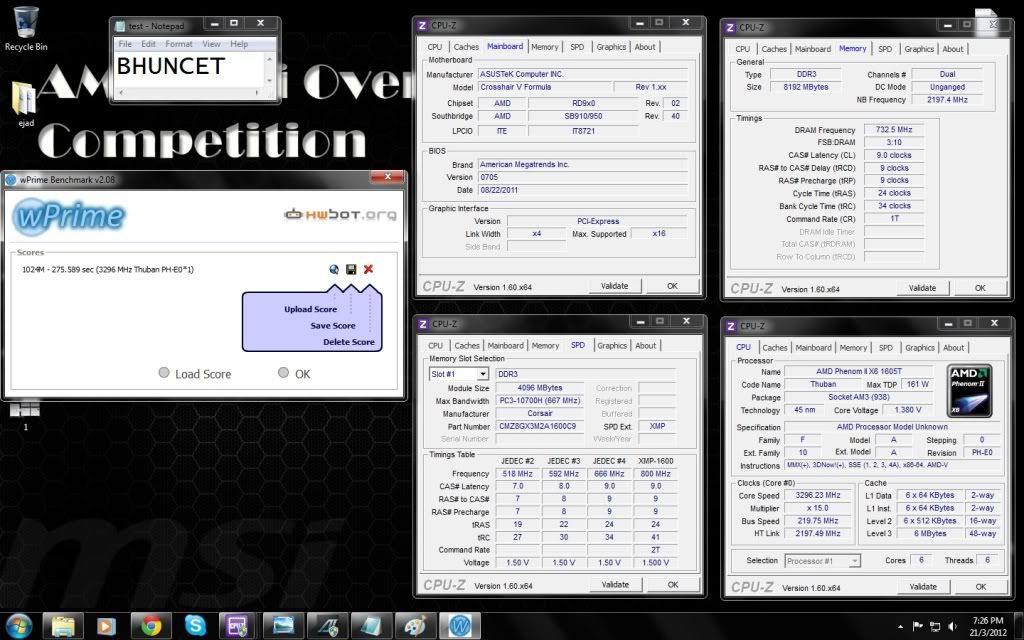The image size is (1024, 640).
Task: Select the OK radio button in wPrime
Action: pos(284,373)
